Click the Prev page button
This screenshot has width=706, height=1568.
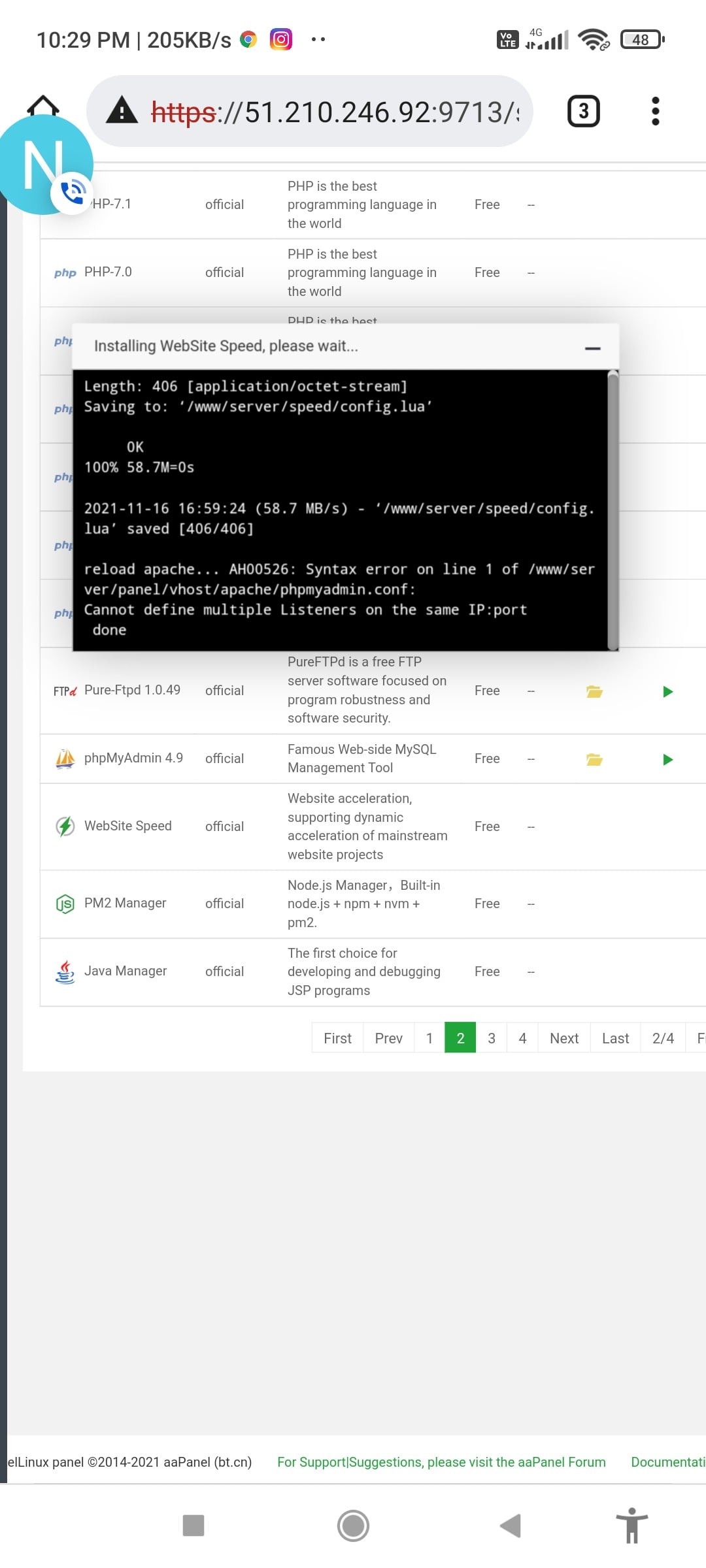[388, 1037]
